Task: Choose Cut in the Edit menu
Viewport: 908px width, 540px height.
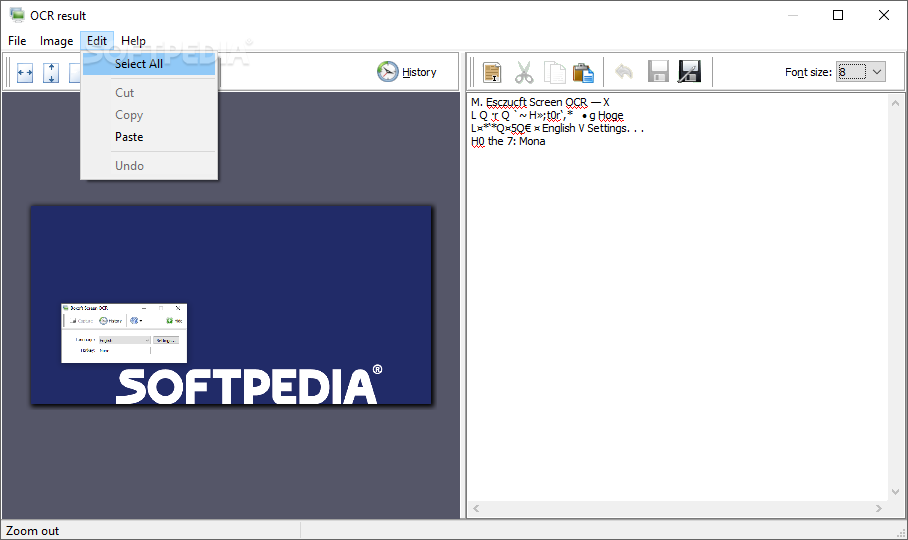Action: (149, 93)
